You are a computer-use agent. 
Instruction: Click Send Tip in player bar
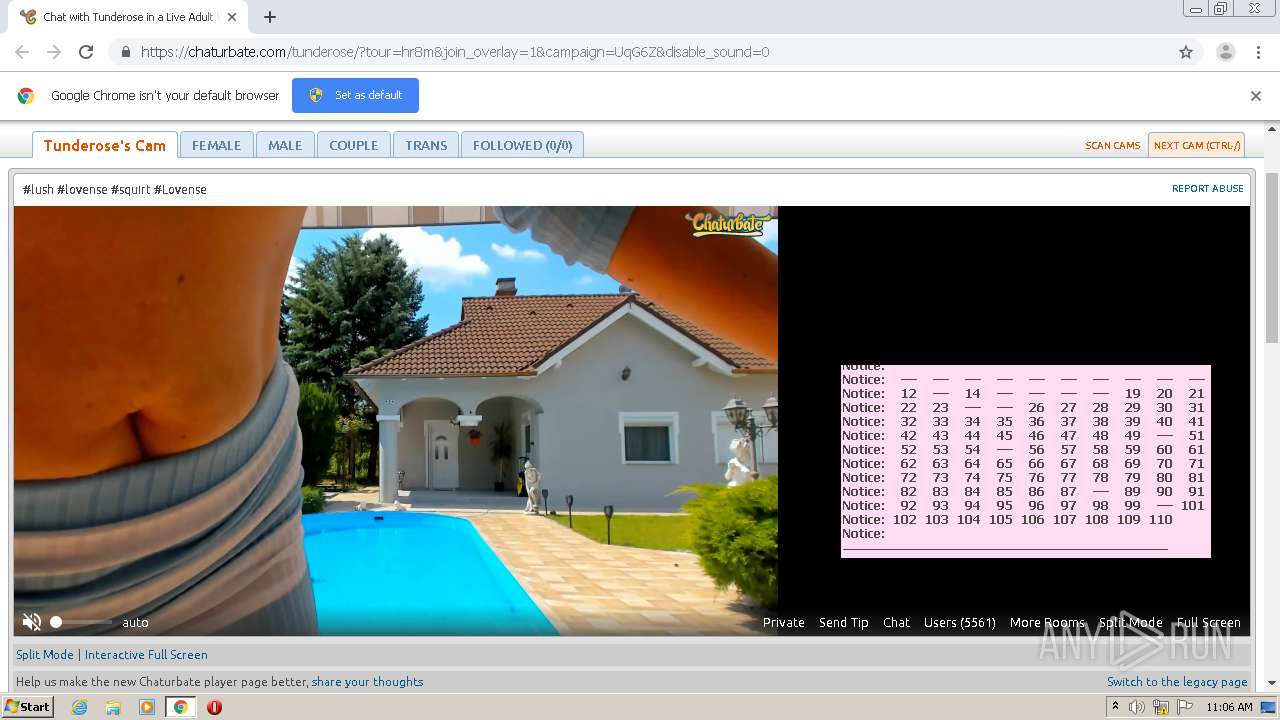point(844,622)
